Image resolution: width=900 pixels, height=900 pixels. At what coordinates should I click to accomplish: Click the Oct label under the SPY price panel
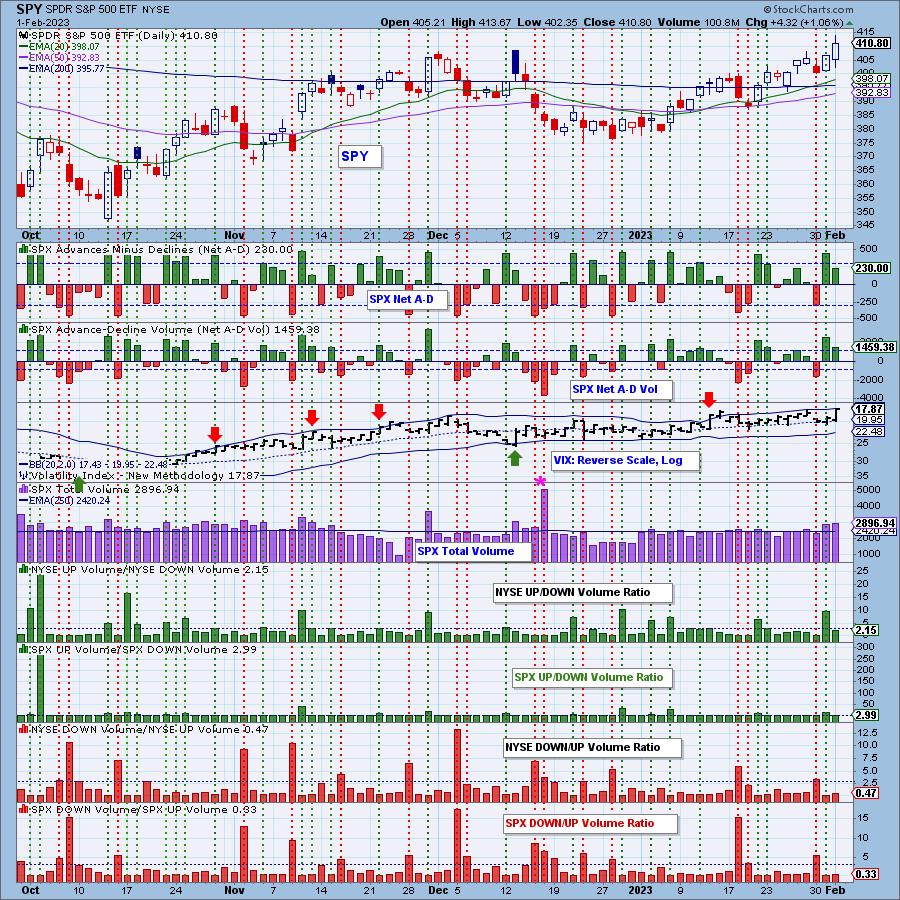(30, 235)
